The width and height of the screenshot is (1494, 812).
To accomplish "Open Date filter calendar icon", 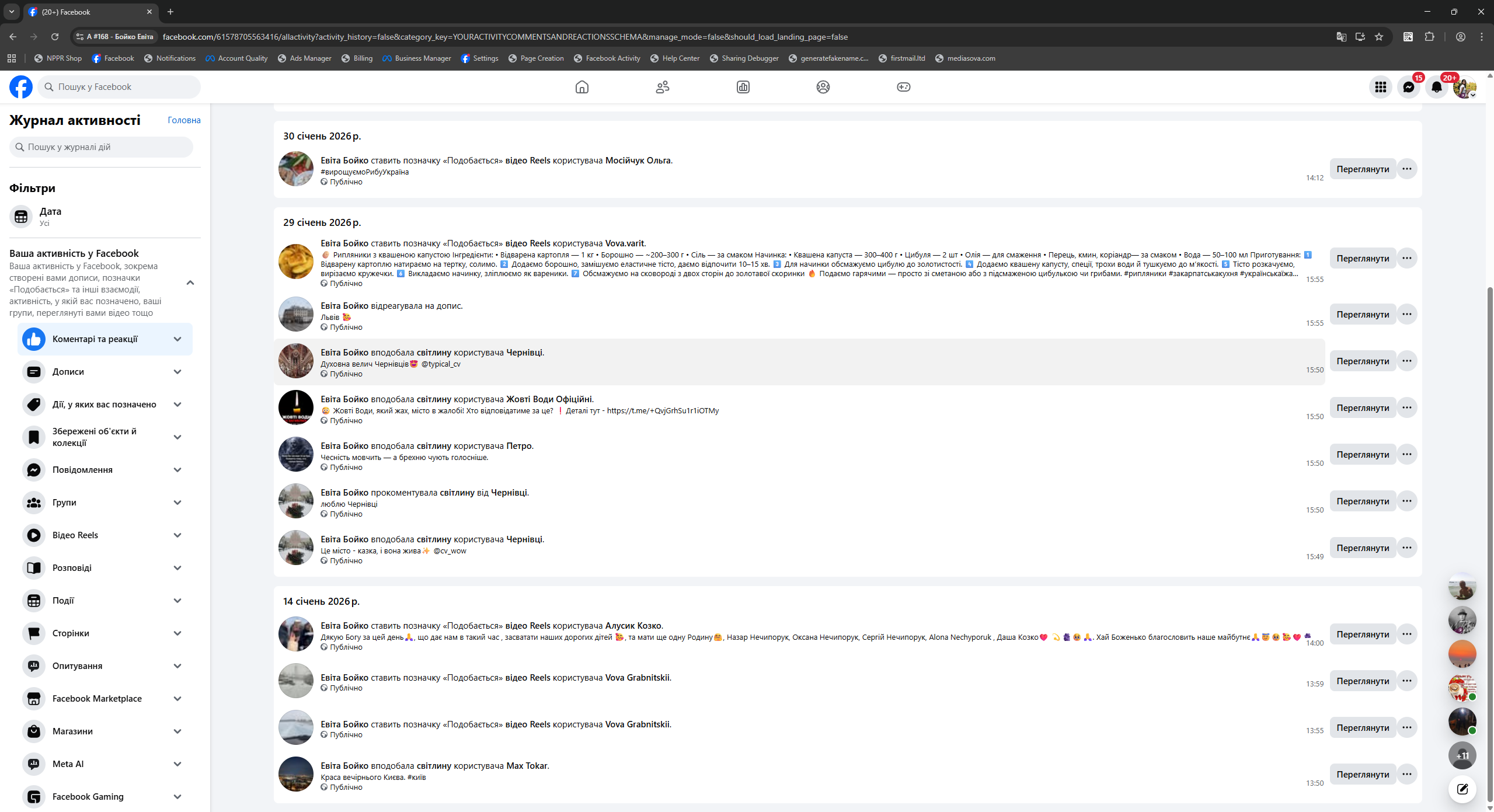I will point(21,217).
